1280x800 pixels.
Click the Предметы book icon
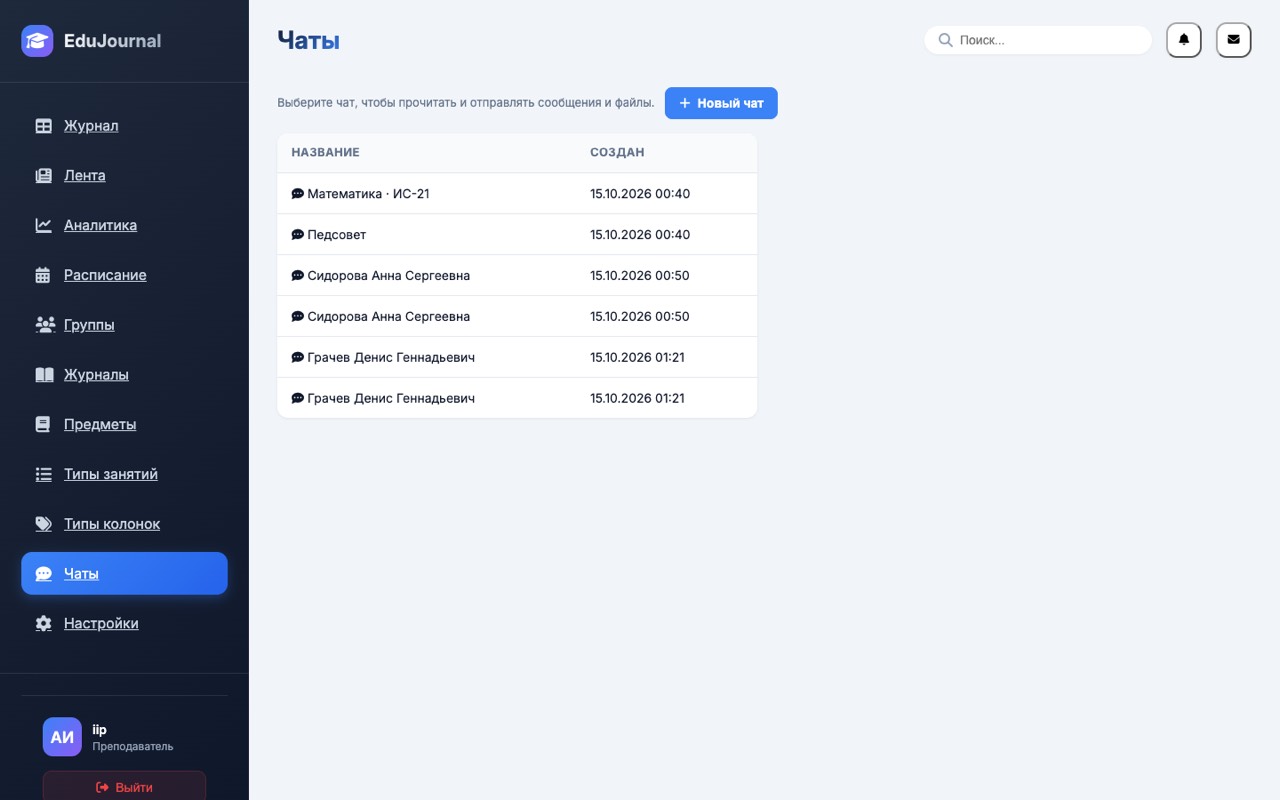(43, 424)
